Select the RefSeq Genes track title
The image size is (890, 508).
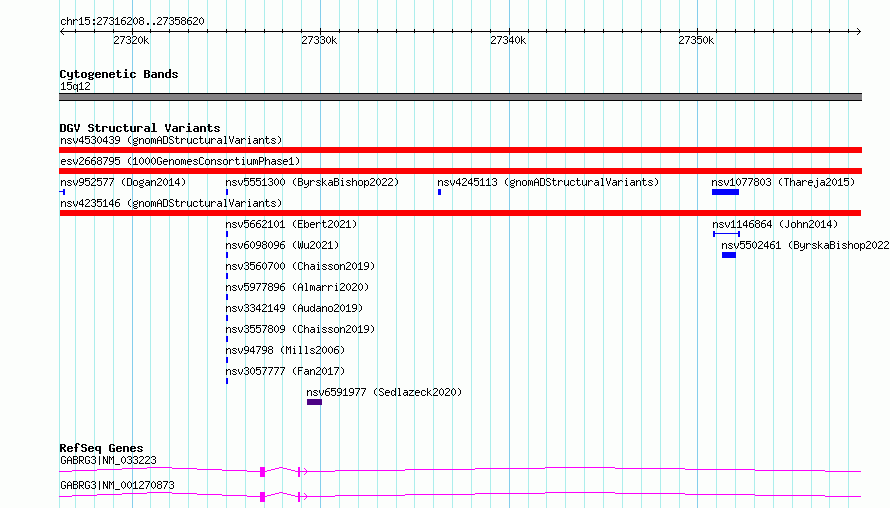(101, 448)
